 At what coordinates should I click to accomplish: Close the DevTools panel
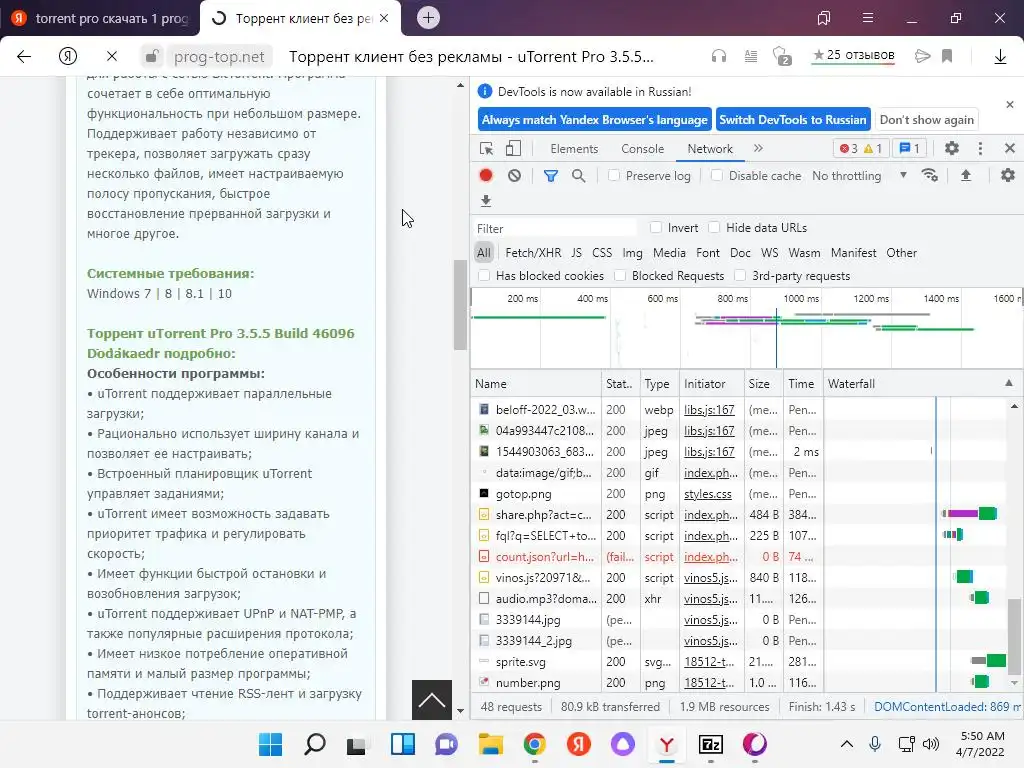(x=1010, y=148)
